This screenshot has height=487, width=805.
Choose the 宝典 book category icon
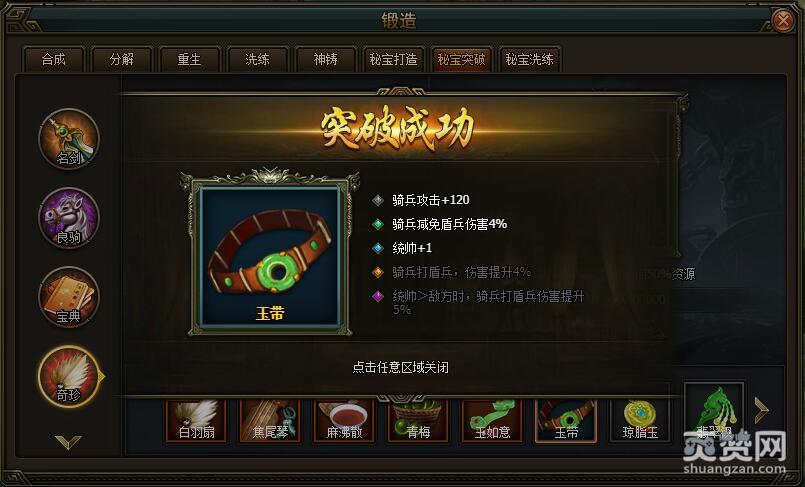[x=69, y=297]
